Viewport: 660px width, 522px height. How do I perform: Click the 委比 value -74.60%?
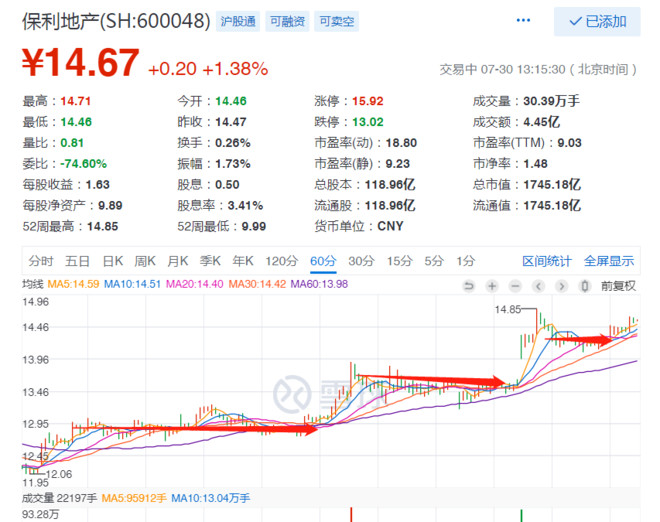83,164
